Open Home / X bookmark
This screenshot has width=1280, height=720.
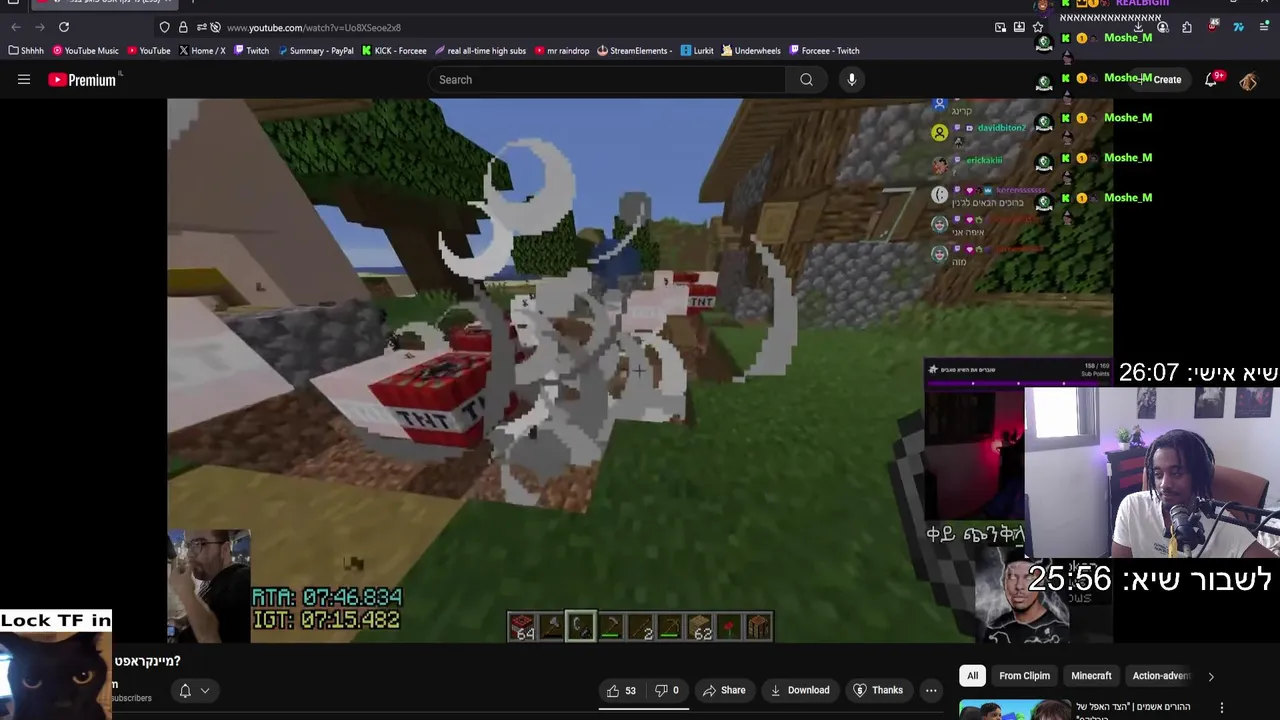(x=202, y=51)
